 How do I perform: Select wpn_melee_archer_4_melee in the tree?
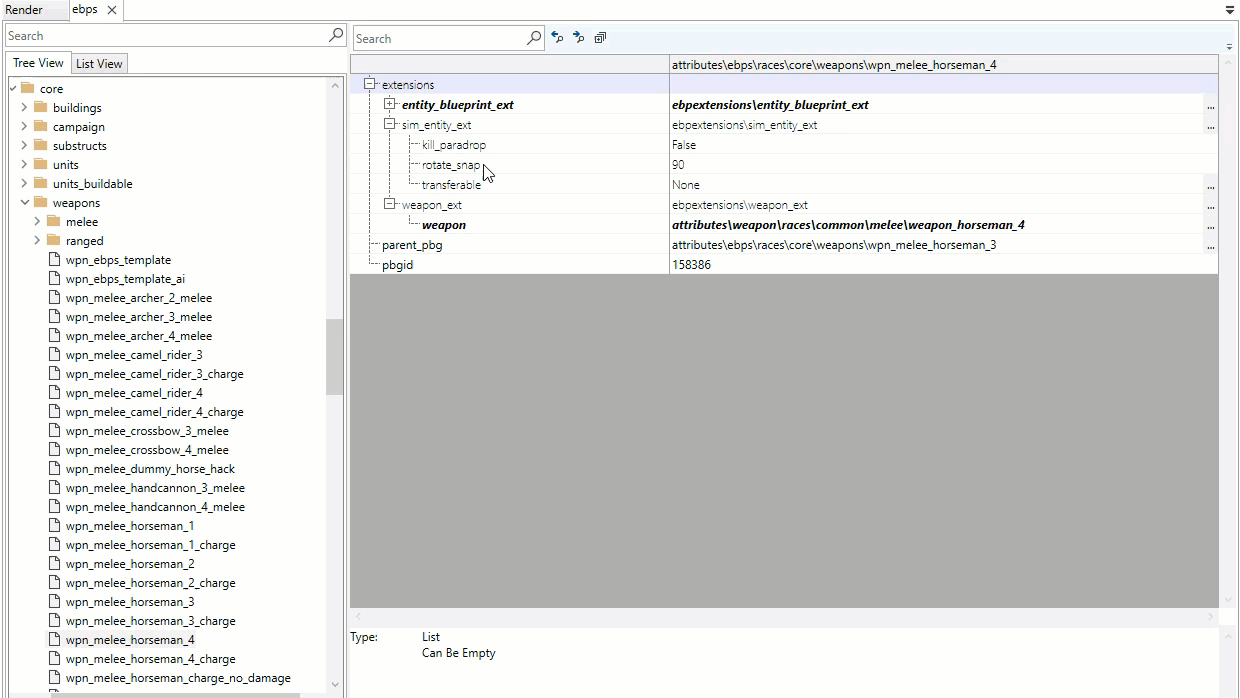click(139, 336)
